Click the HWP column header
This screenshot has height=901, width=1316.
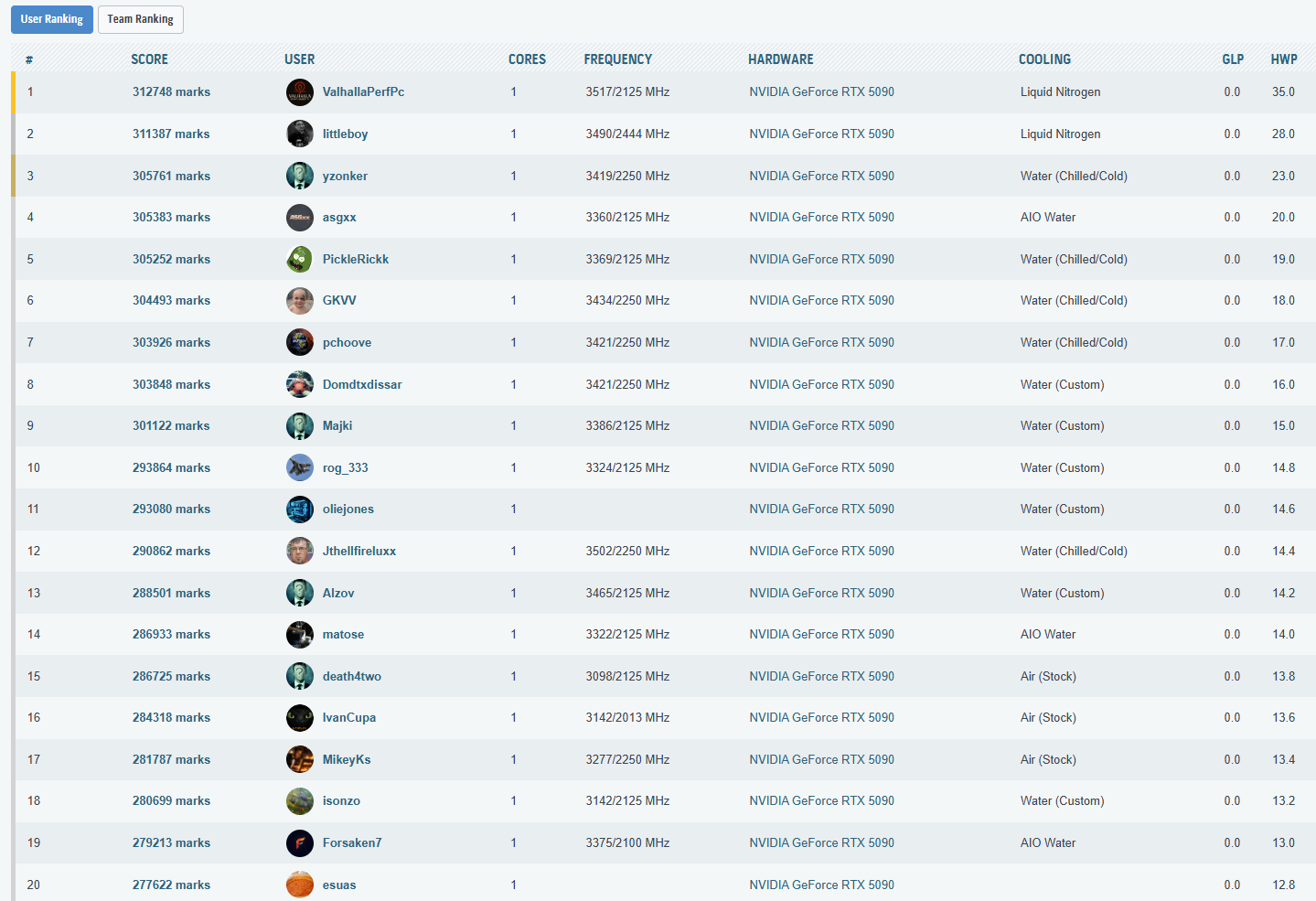[1283, 59]
